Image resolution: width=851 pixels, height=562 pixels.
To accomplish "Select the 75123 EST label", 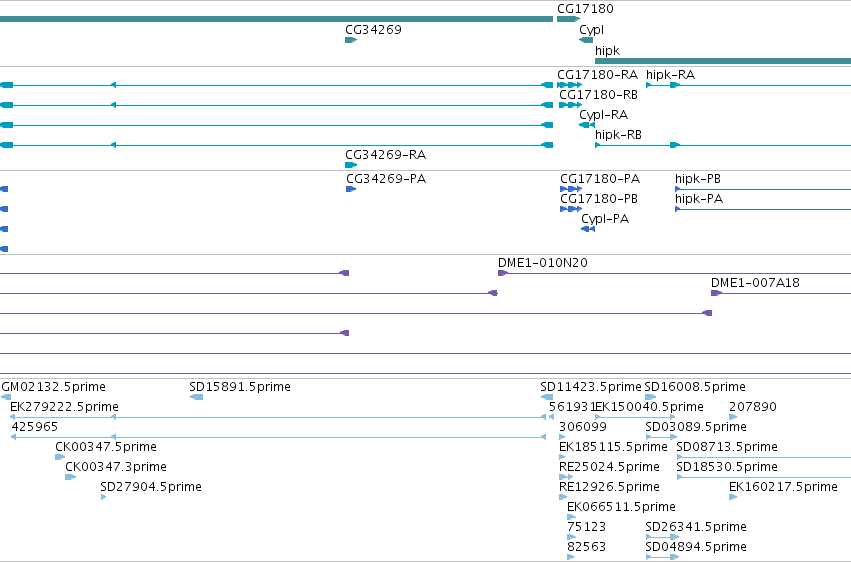I will (x=587, y=527).
